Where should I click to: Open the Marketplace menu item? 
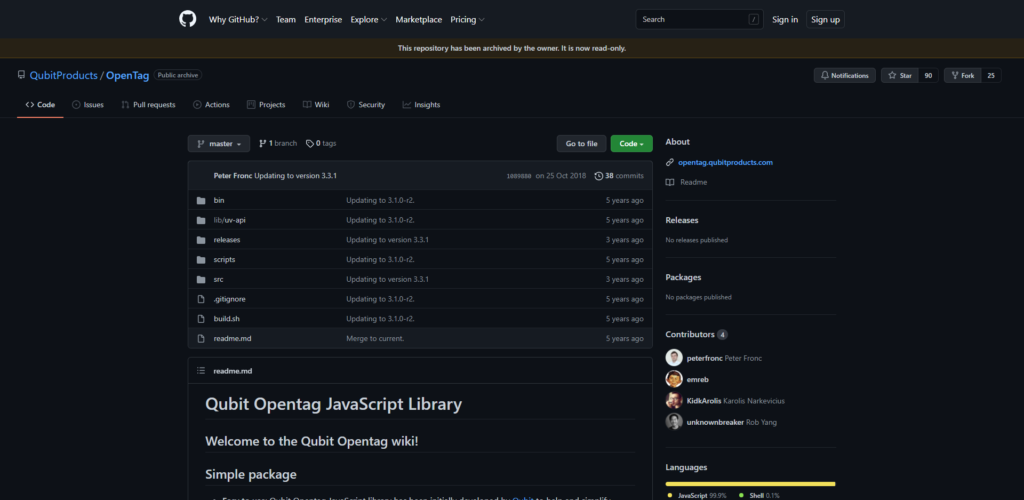click(419, 20)
